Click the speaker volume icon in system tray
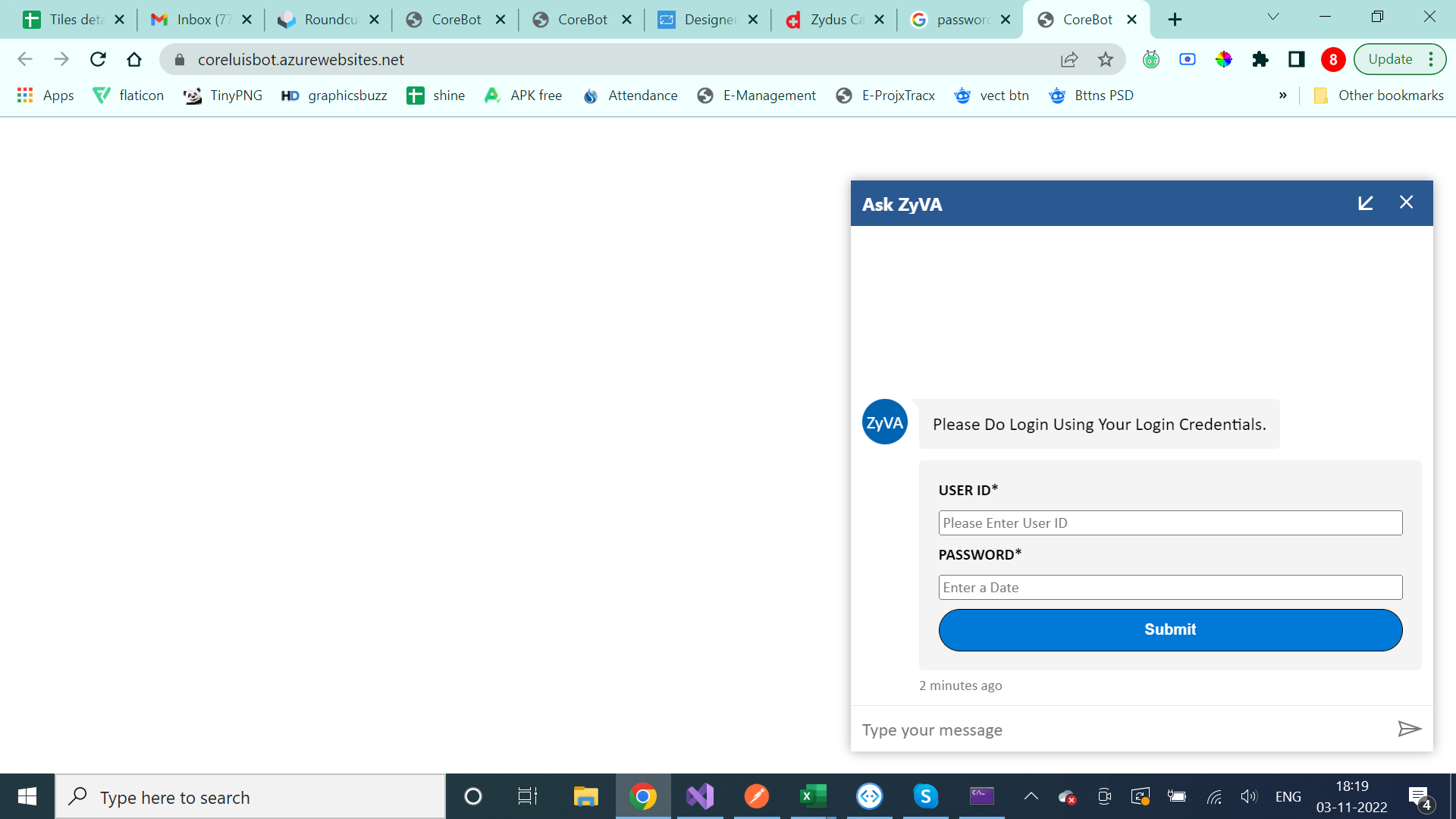The image size is (1456, 819). pyautogui.click(x=1249, y=796)
